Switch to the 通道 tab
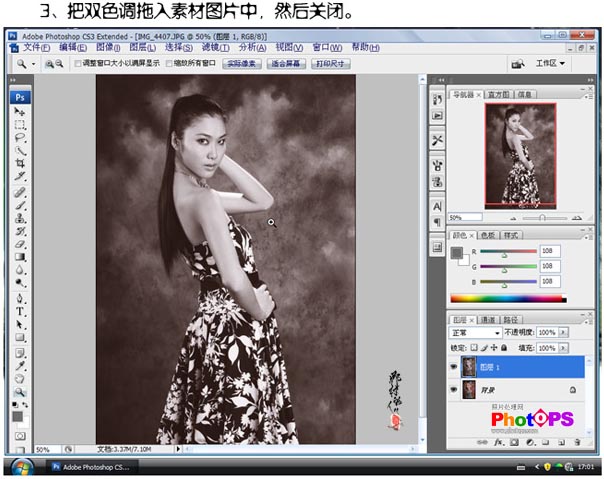This screenshot has width=604, height=479. click(x=489, y=318)
